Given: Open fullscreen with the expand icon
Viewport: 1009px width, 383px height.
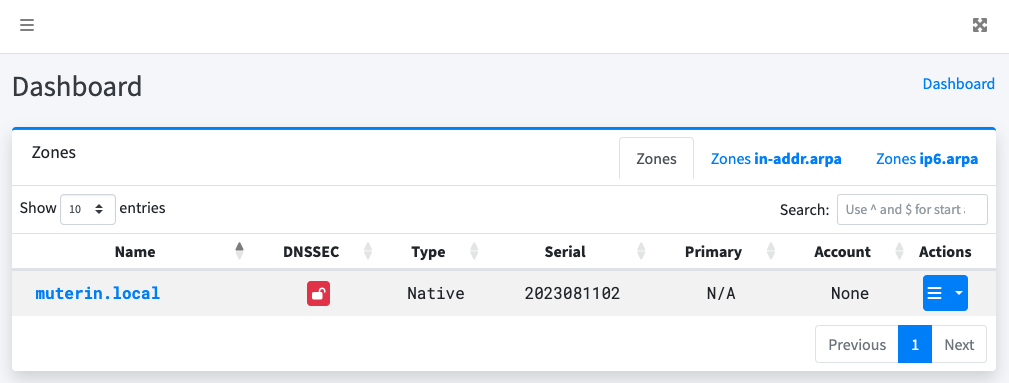Looking at the screenshot, I should tap(979, 25).
